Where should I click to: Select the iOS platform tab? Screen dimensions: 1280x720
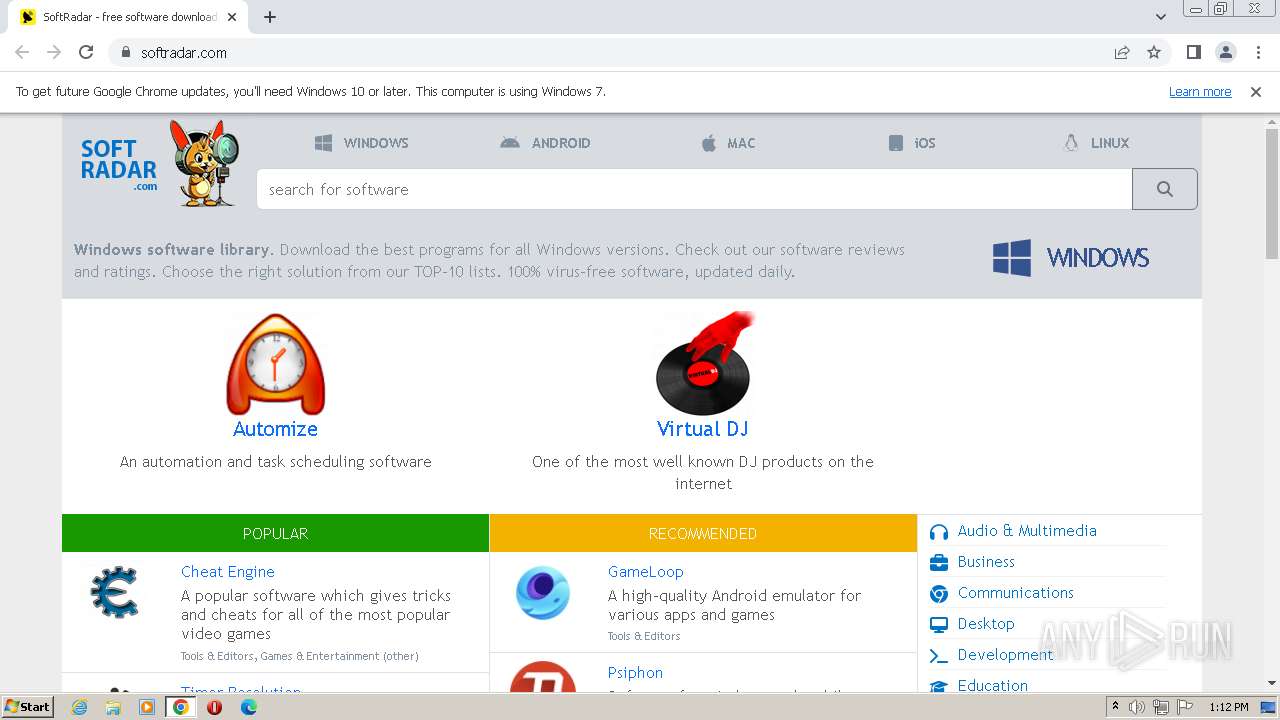tap(912, 143)
